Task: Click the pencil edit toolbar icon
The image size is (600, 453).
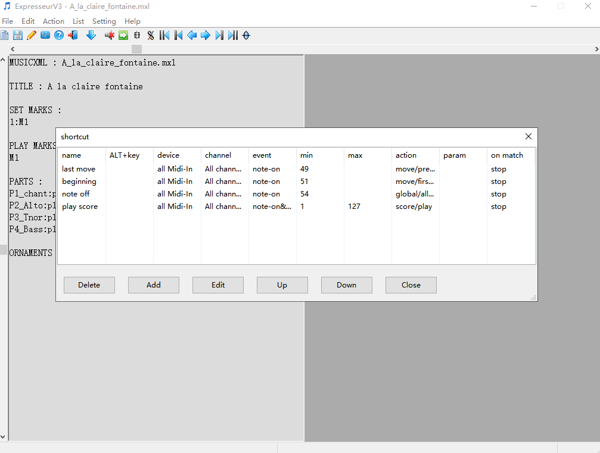Action: click(31, 35)
